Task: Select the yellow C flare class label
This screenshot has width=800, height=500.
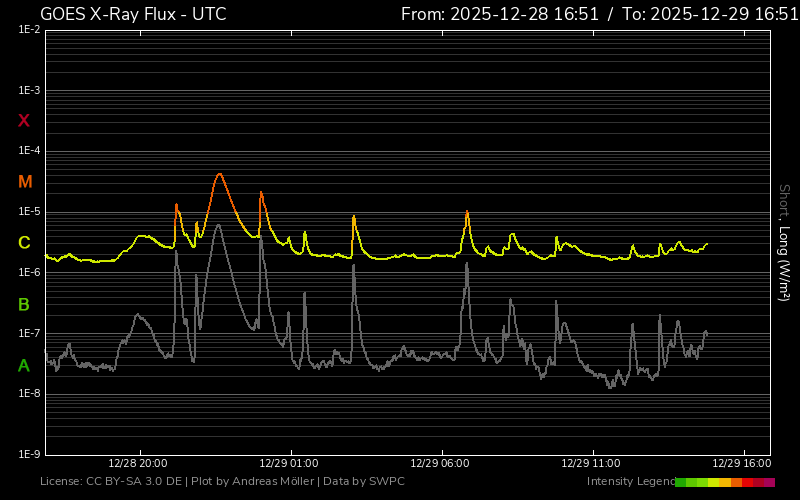Action: tap(24, 243)
